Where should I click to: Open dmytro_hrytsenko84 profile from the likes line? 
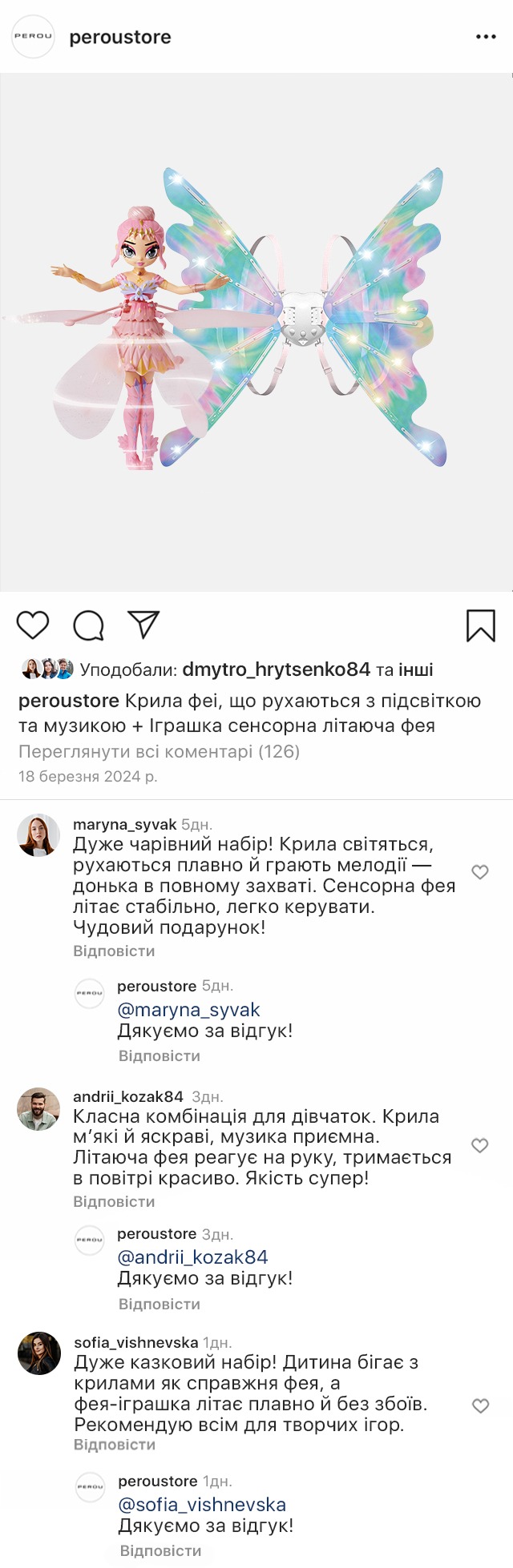click(x=276, y=669)
